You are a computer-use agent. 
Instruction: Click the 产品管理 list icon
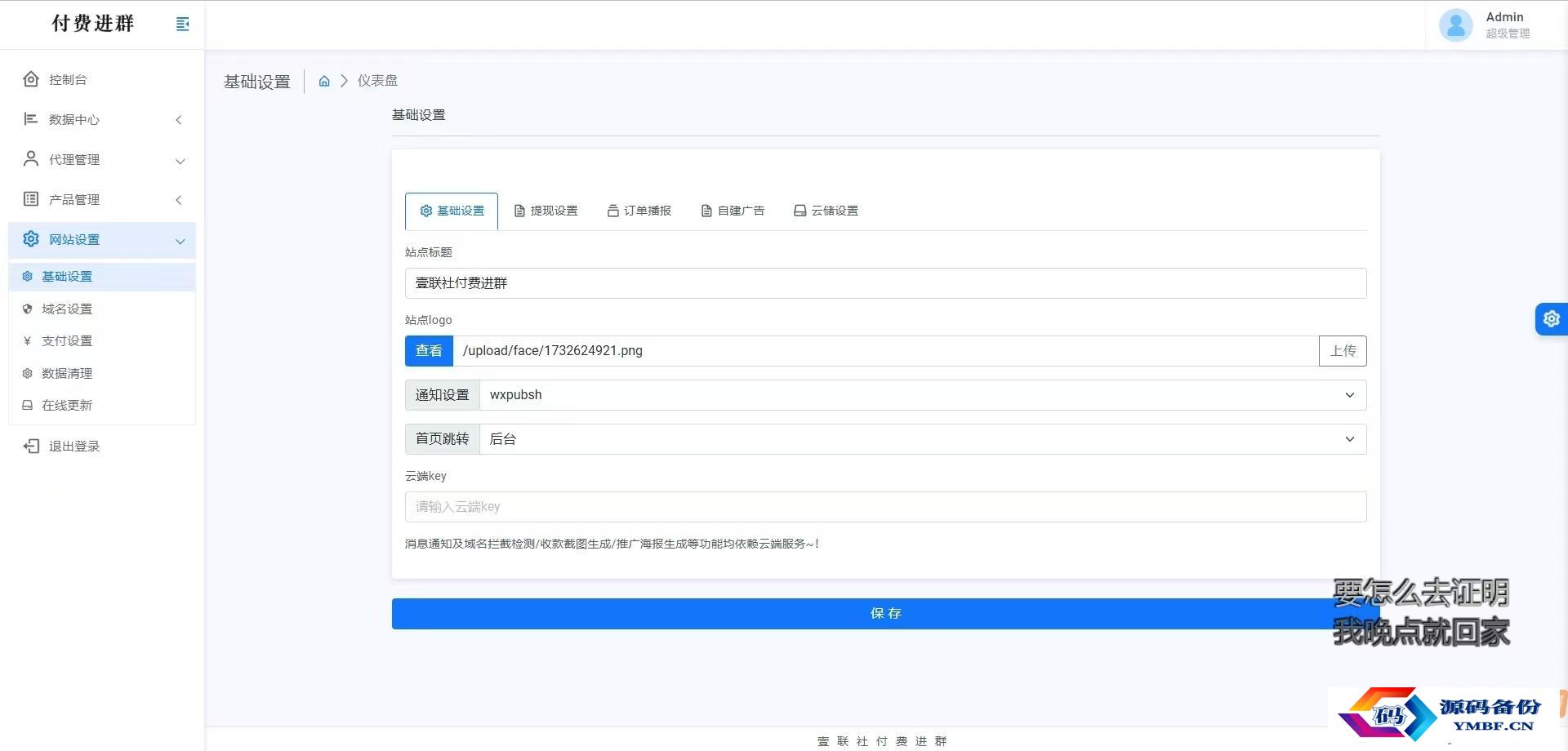[31, 199]
